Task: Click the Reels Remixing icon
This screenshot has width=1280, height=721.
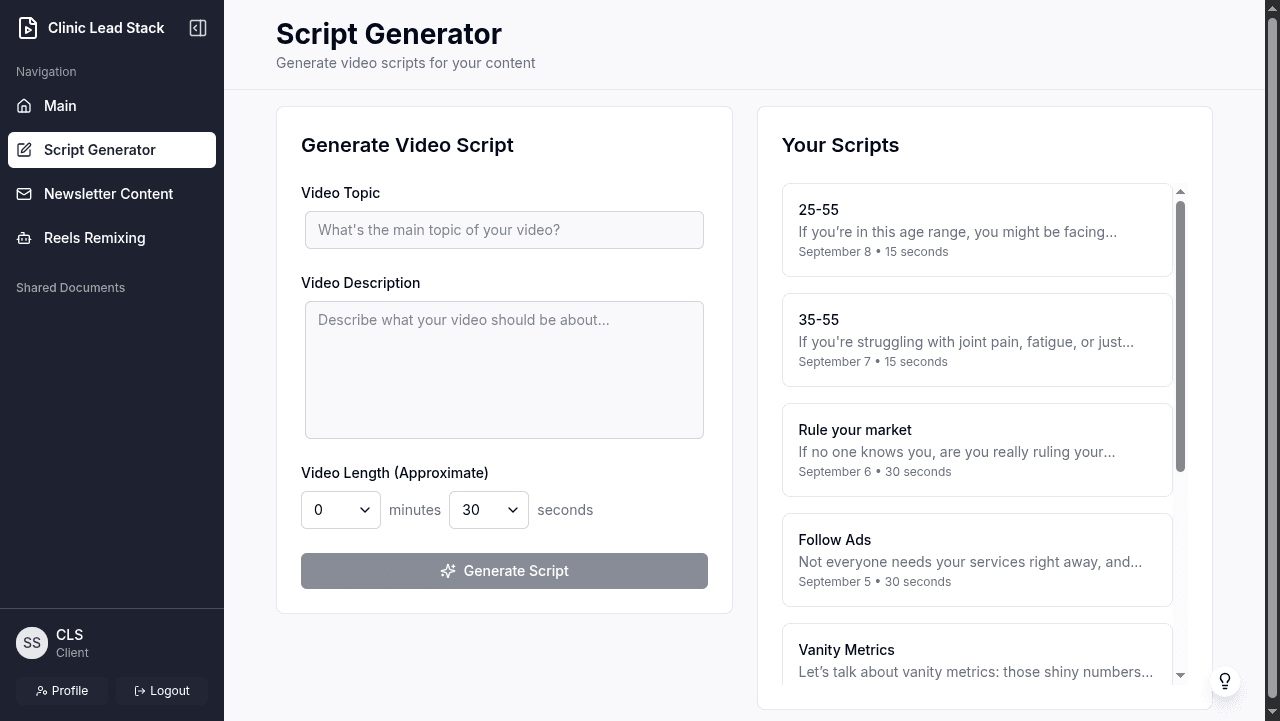Action: pos(23,238)
